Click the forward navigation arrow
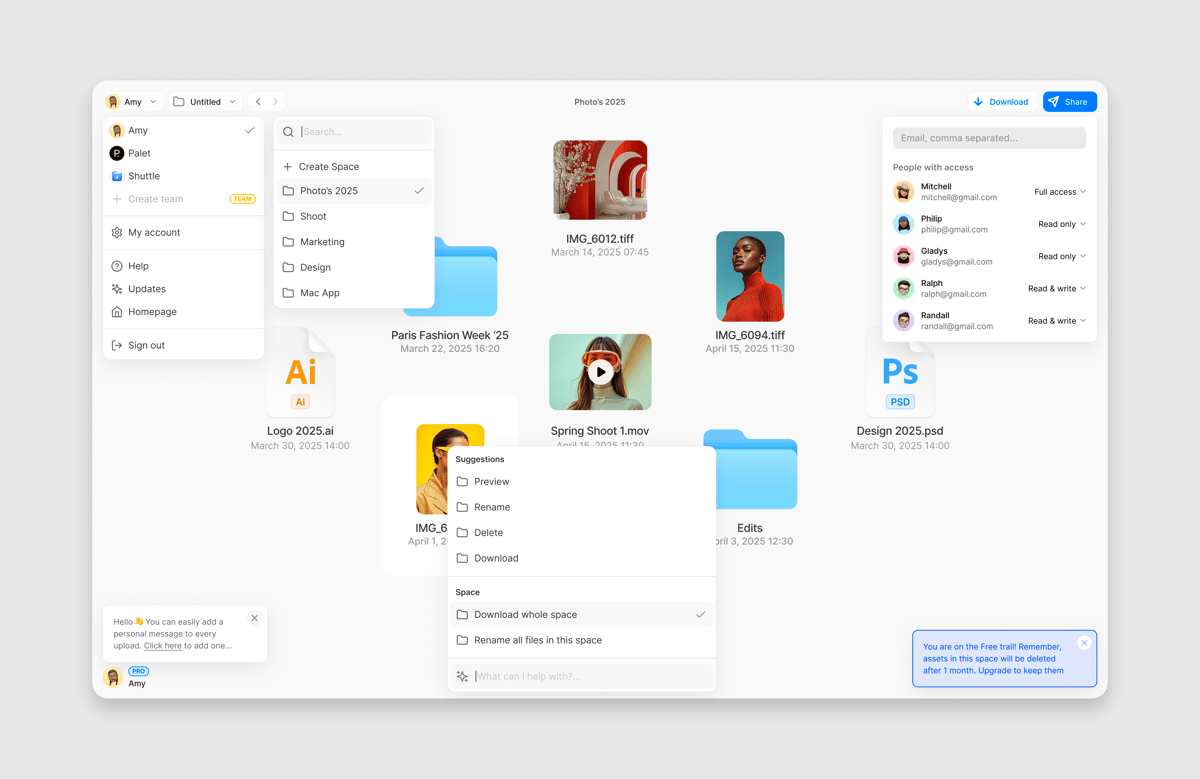1200x779 pixels. coord(276,102)
